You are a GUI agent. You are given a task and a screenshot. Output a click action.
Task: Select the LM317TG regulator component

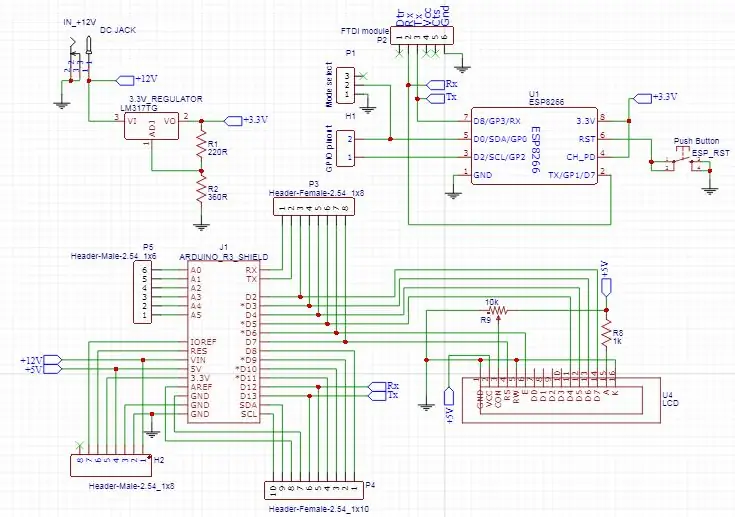(x=151, y=126)
